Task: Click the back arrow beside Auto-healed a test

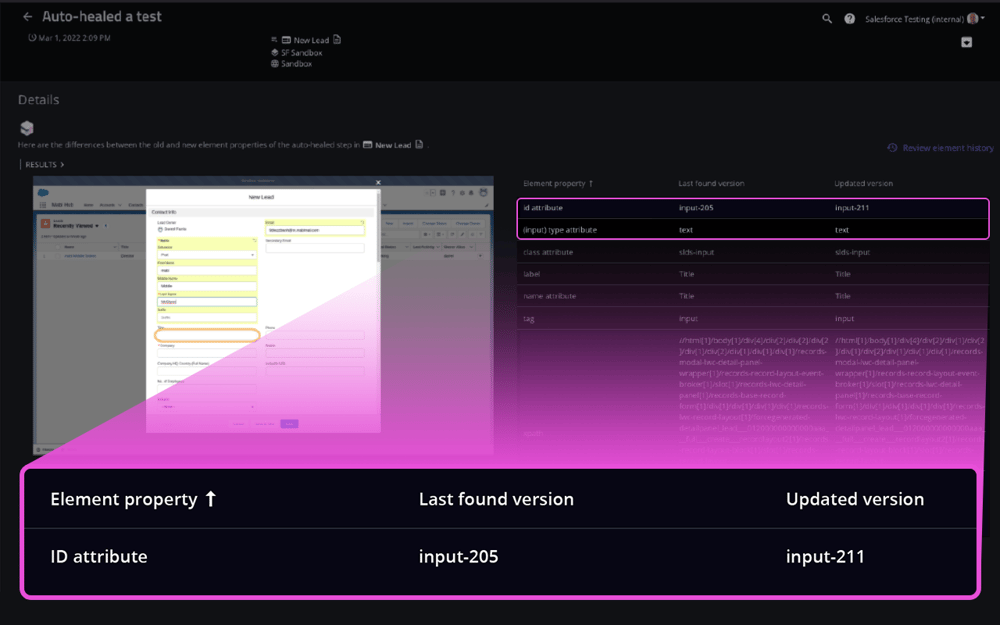Action: point(27,17)
